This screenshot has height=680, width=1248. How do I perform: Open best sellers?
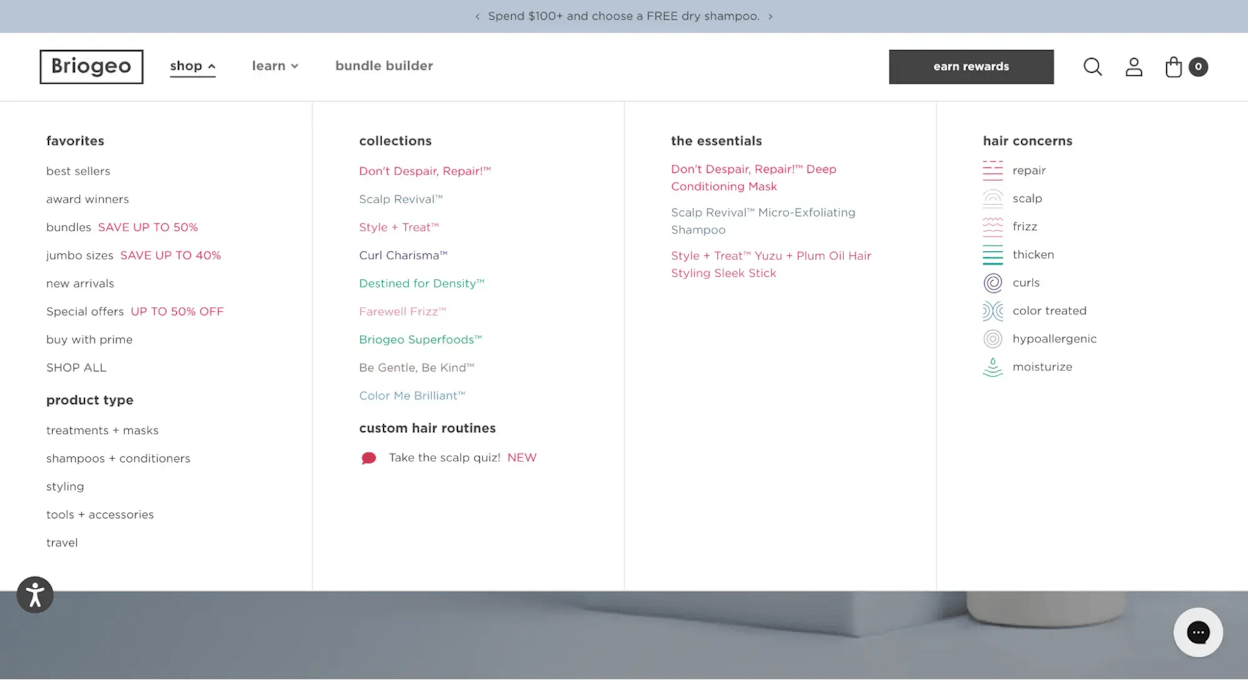point(78,171)
